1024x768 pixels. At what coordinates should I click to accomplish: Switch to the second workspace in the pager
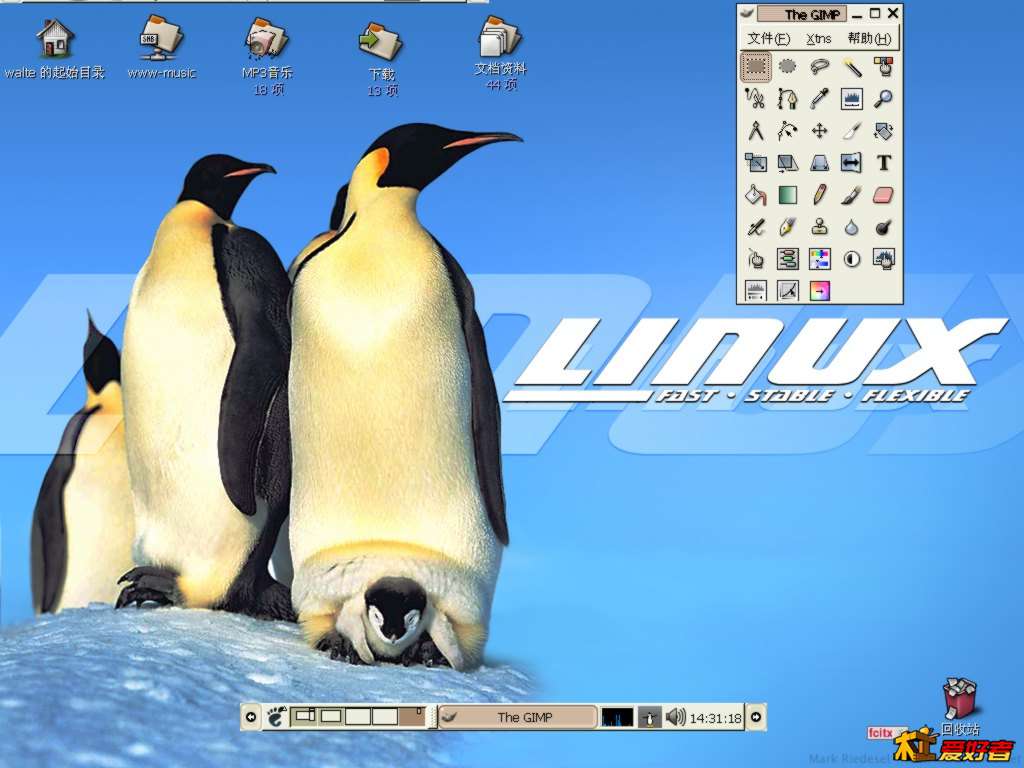click(x=330, y=716)
